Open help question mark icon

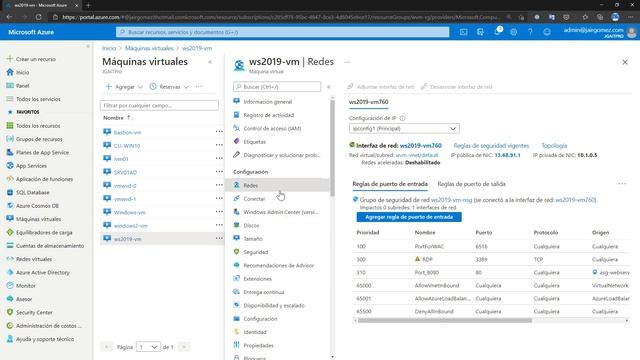[530, 32]
